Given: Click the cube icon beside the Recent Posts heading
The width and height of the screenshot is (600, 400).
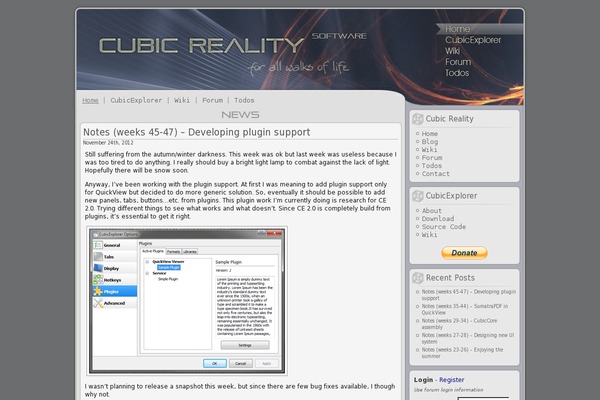Looking at the screenshot, I should (417, 278).
